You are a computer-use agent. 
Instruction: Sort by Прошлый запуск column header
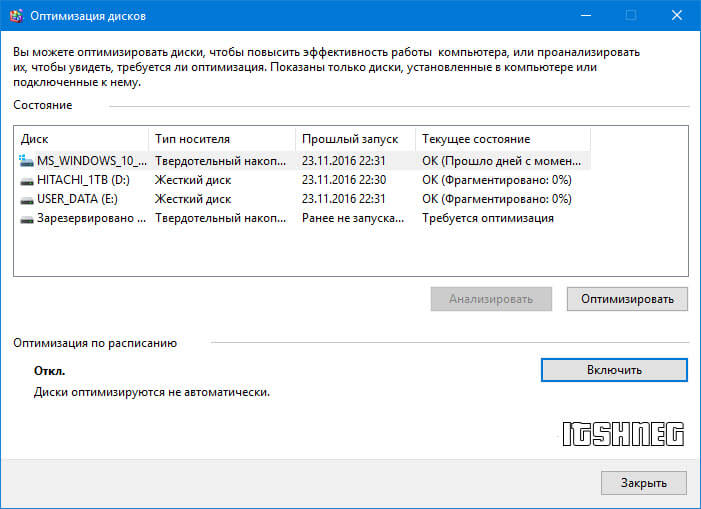click(x=355, y=139)
